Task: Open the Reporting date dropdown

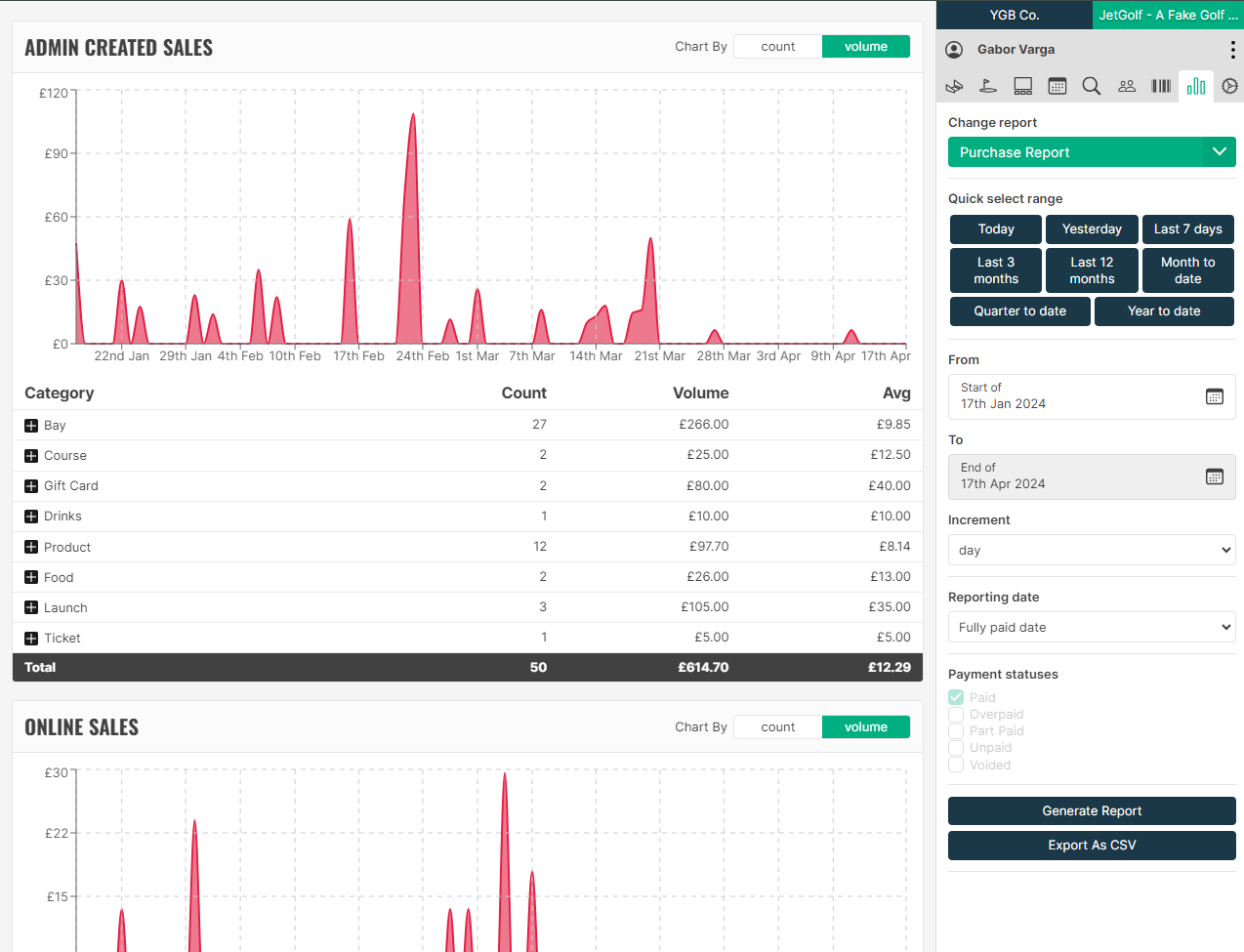Action: (1092, 627)
